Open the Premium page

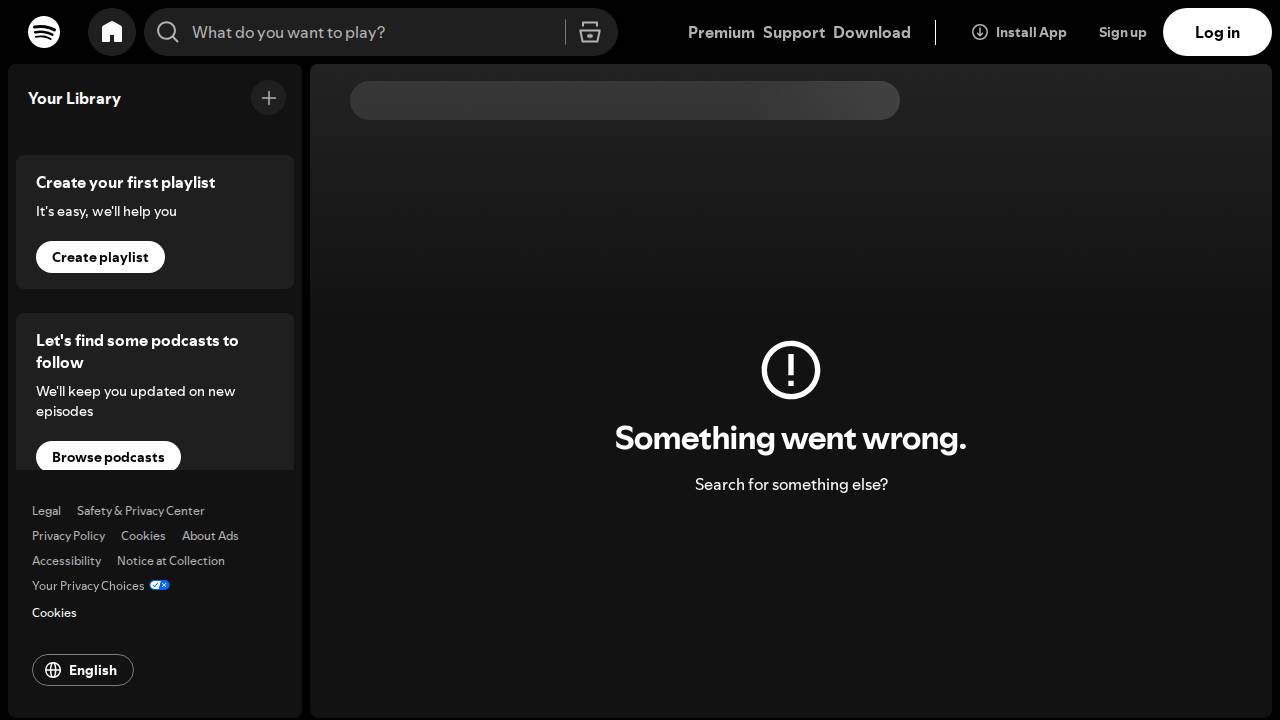tap(721, 32)
